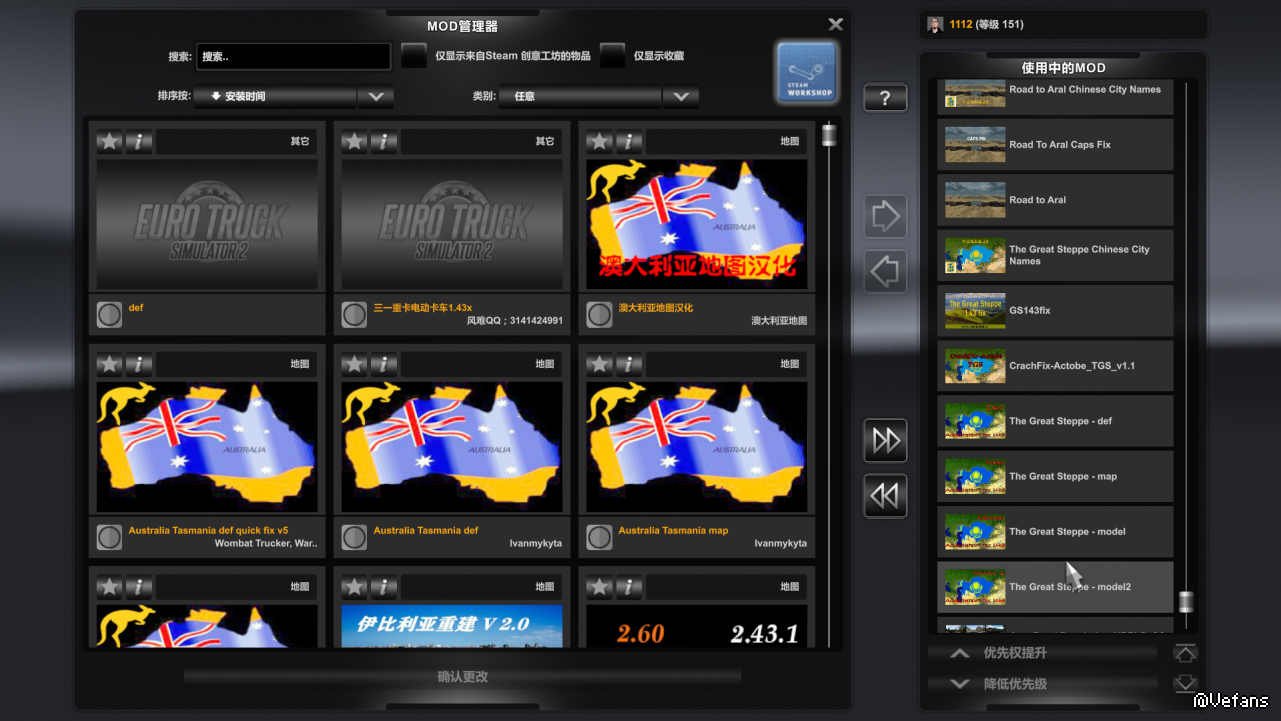Click the double right arrow to activate all
Screen dimensions: 1281x721
pyautogui.click(x=886, y=441)
